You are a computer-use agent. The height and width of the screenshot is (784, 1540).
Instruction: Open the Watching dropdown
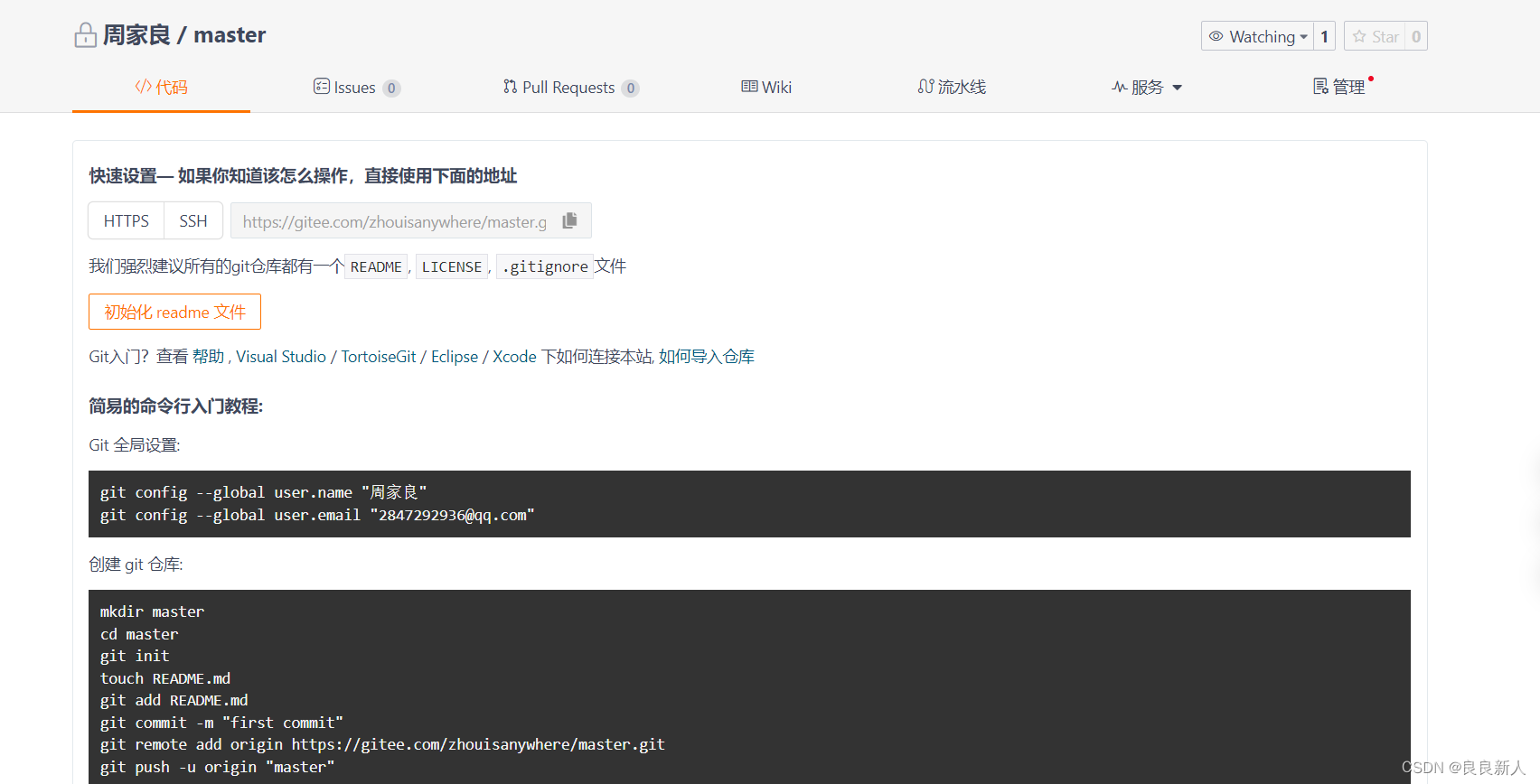(1257, 36)
